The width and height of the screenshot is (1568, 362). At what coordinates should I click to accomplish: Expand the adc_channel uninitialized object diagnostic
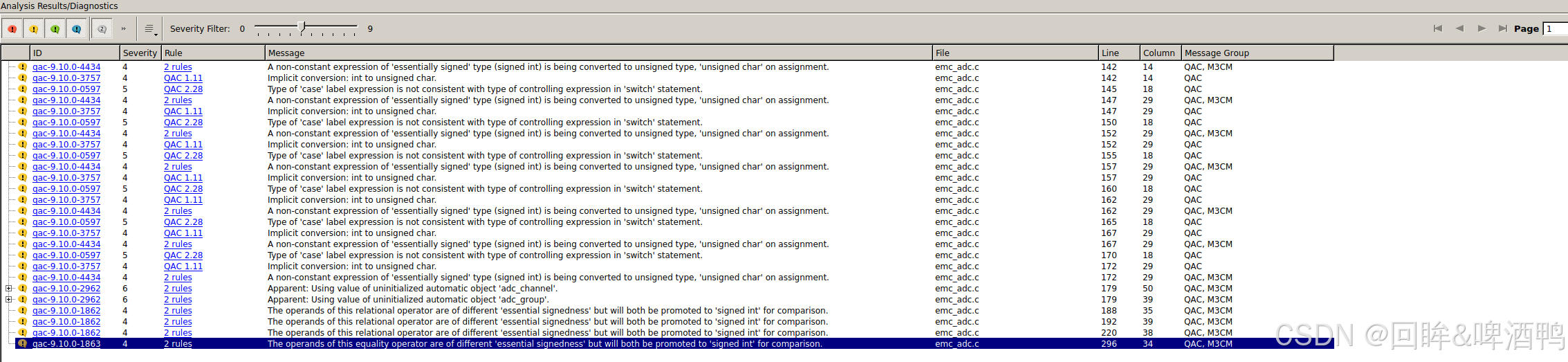9,289
